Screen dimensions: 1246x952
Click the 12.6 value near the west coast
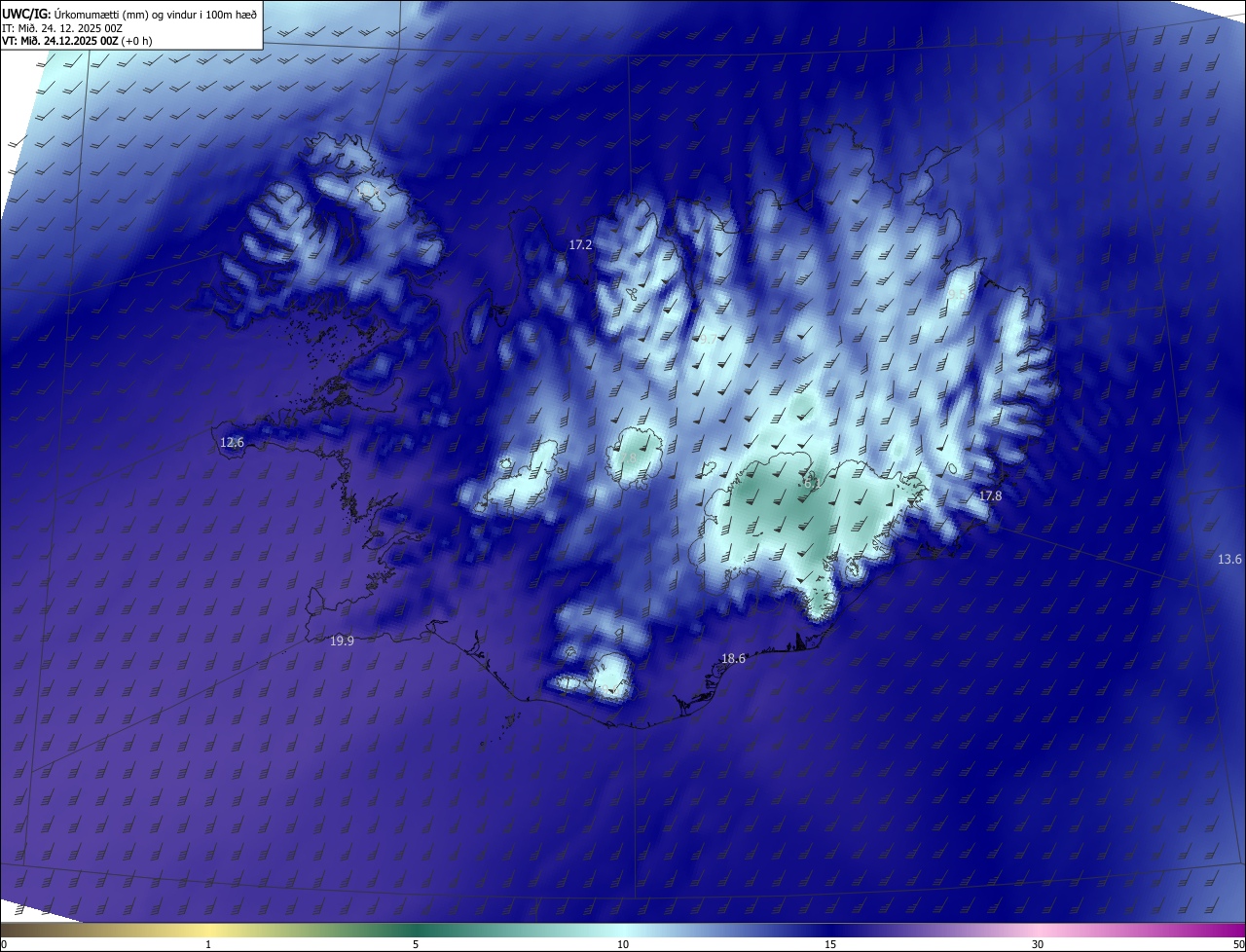[232, 442]
